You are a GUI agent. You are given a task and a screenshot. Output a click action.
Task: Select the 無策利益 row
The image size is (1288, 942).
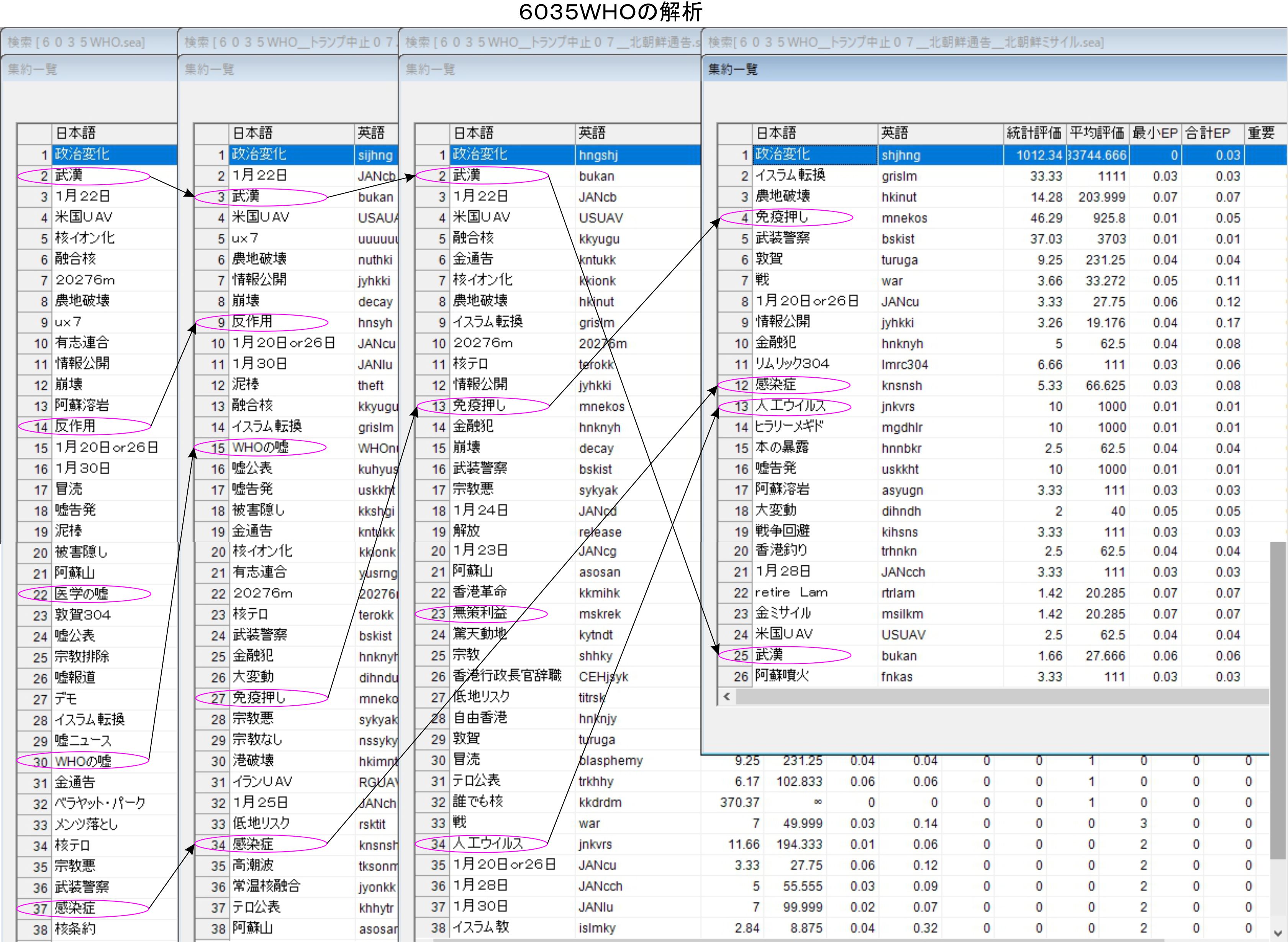[x=480, y=614]
